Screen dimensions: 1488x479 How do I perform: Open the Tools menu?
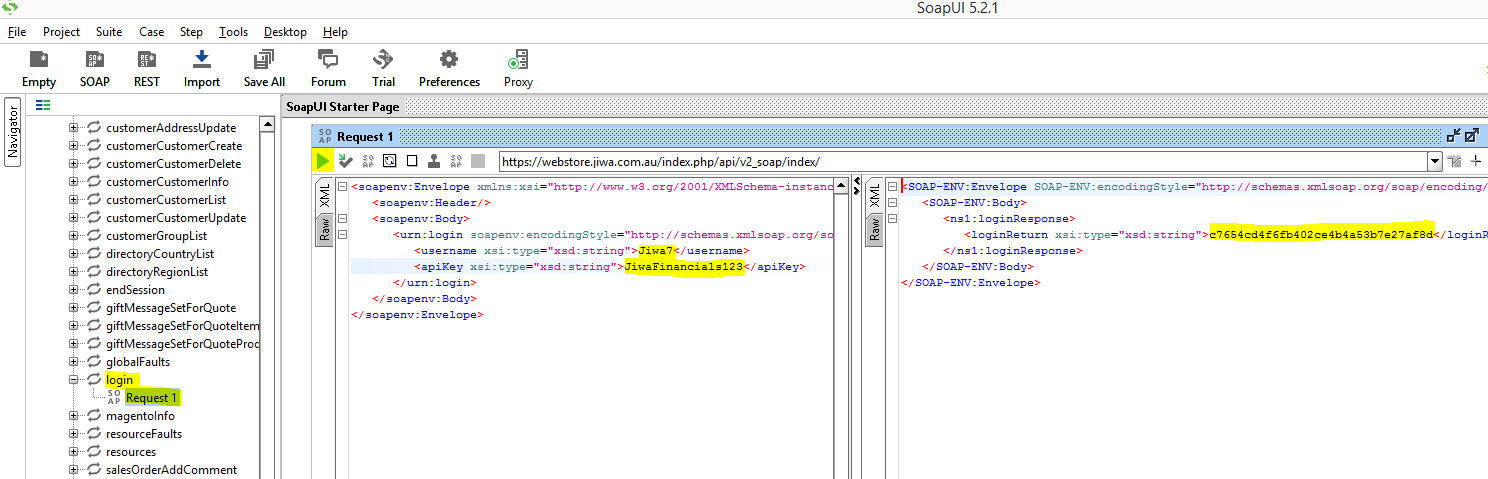click(x=233, y=32)
